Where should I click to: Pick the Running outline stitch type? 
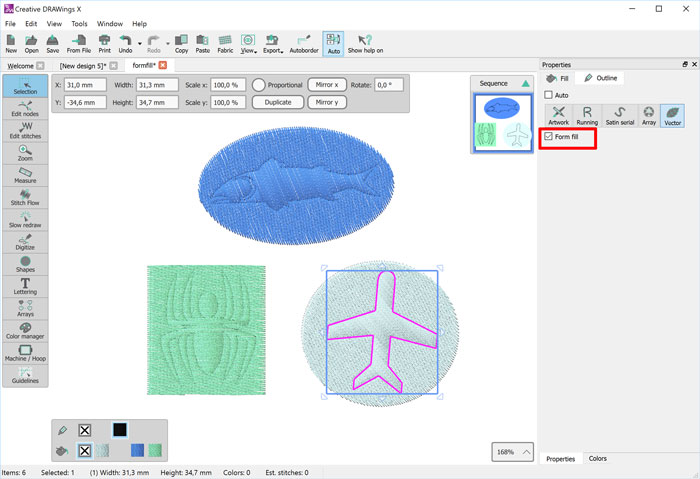pyautogui.click(x=587, y=115)
